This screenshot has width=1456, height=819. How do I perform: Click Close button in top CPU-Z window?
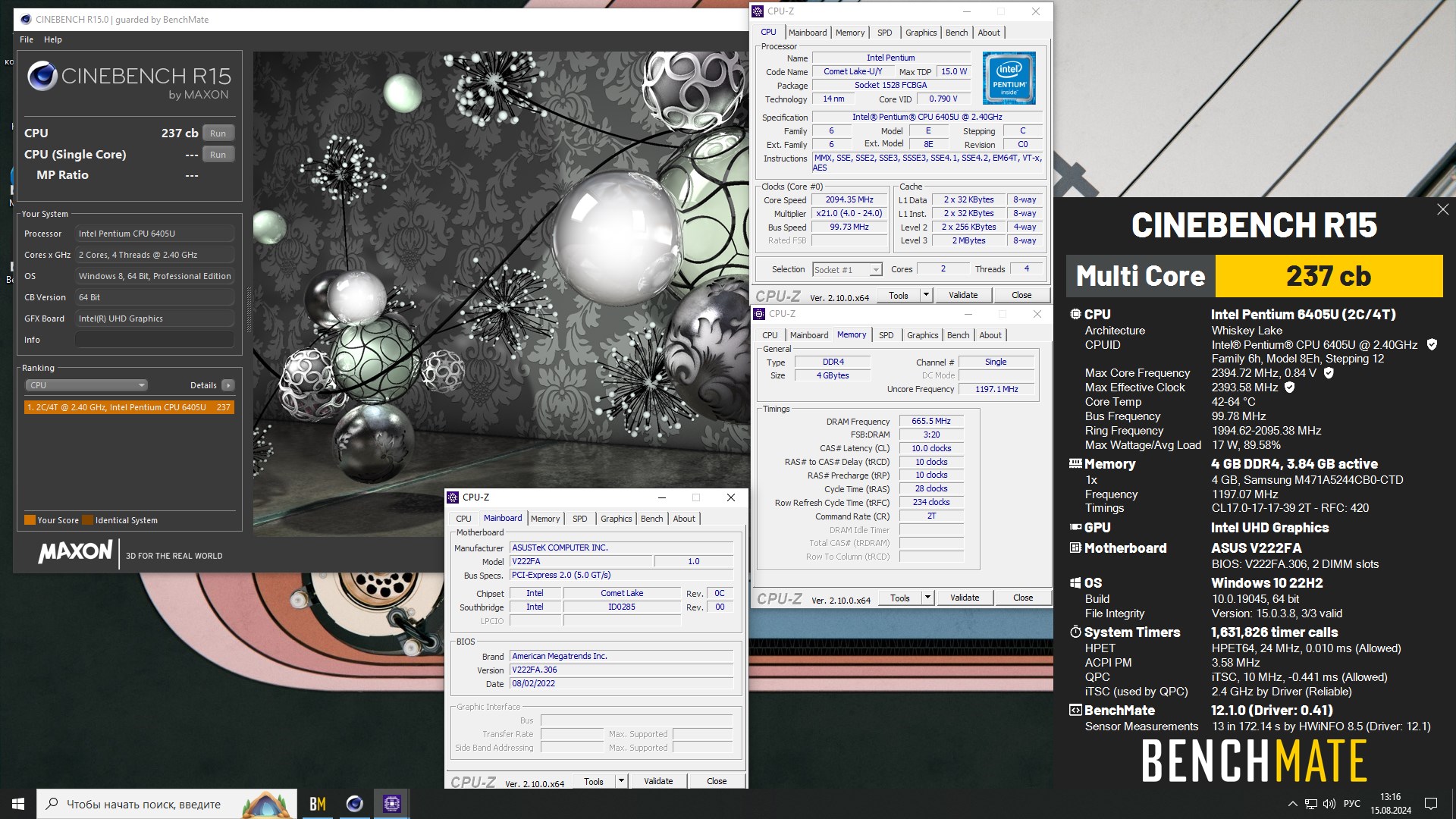1021,295
